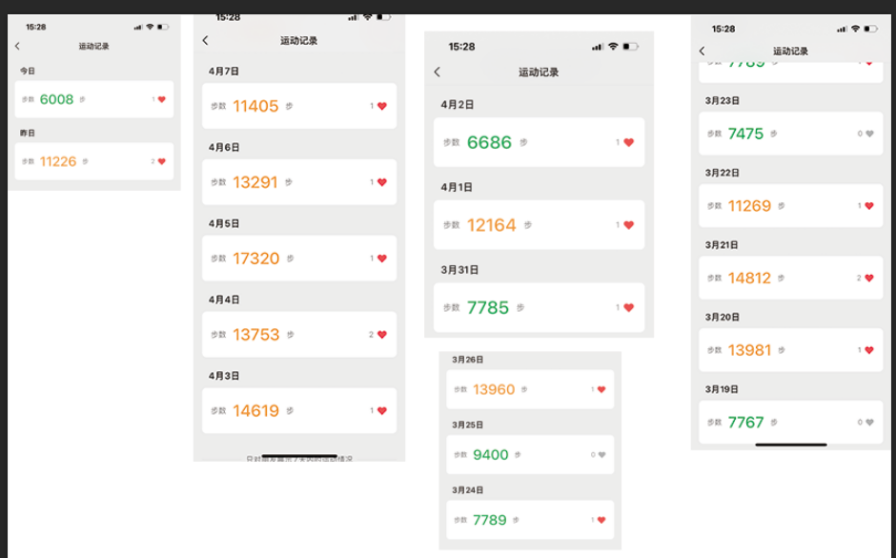Screen dimensions: 896x559
Task: Click the heart next to 11405 steps
Action: [x=381, y=106]
